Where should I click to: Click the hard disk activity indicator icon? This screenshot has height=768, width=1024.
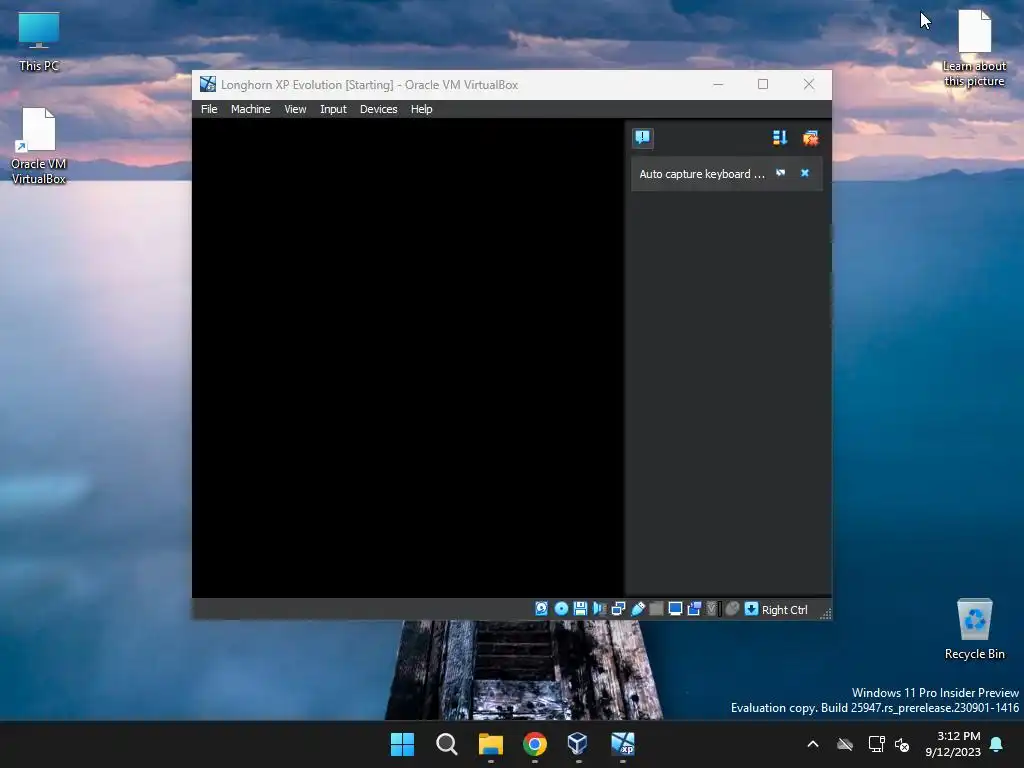[541, 609]
